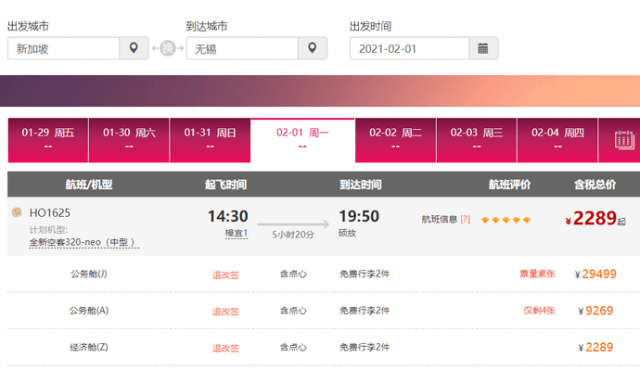Click the 起飞时间 column header
Viewport: 640px width, 370px height.
[x=226, y=184]
